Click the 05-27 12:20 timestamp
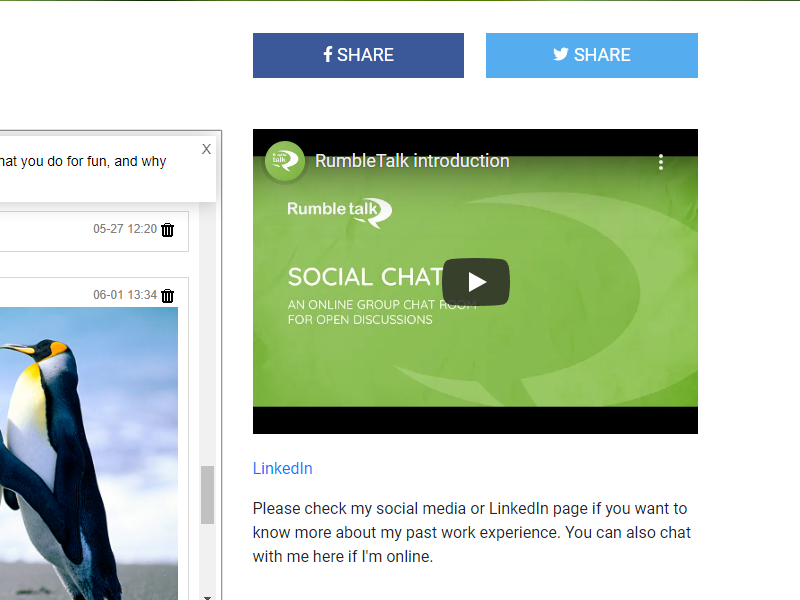The image size is (800, 600). pos(125,229)
